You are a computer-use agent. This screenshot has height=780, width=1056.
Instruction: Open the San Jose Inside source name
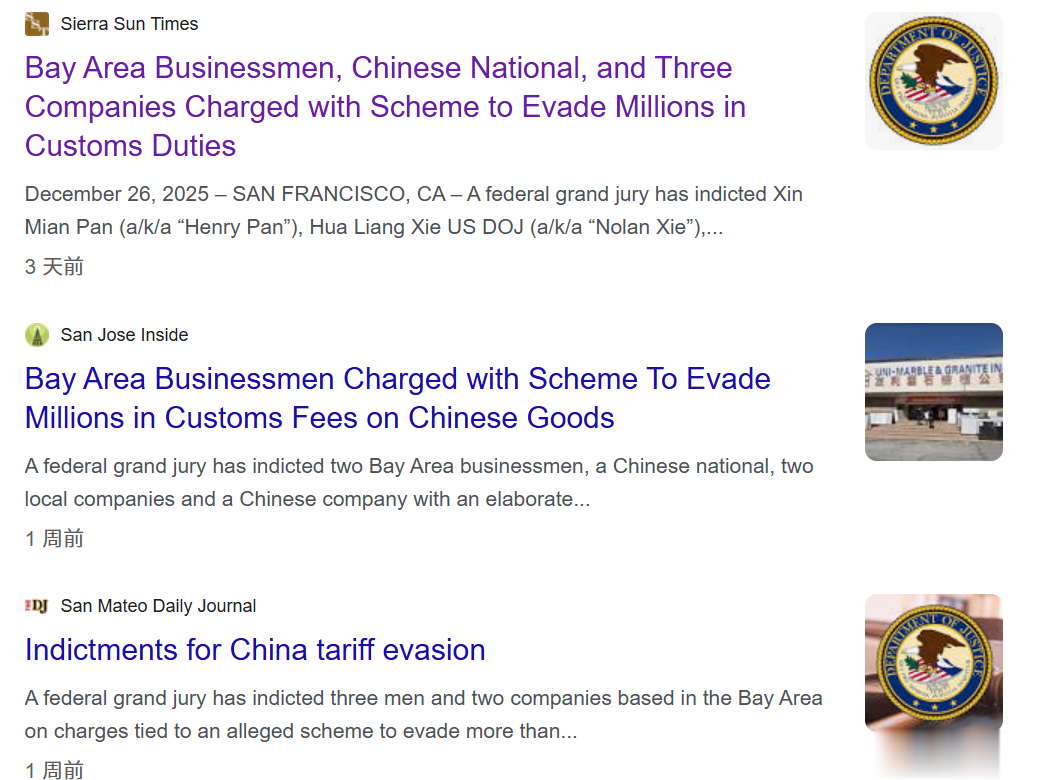pos(125,335)
